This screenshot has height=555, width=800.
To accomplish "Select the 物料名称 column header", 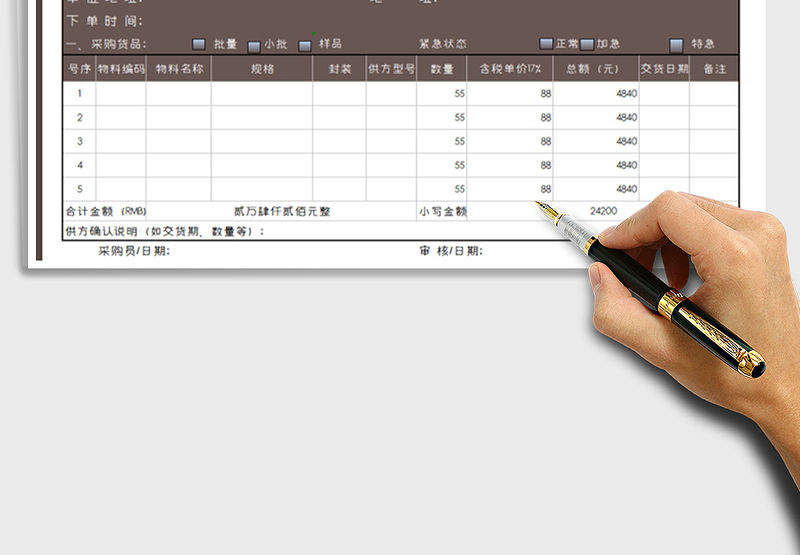I will (179, 69).
